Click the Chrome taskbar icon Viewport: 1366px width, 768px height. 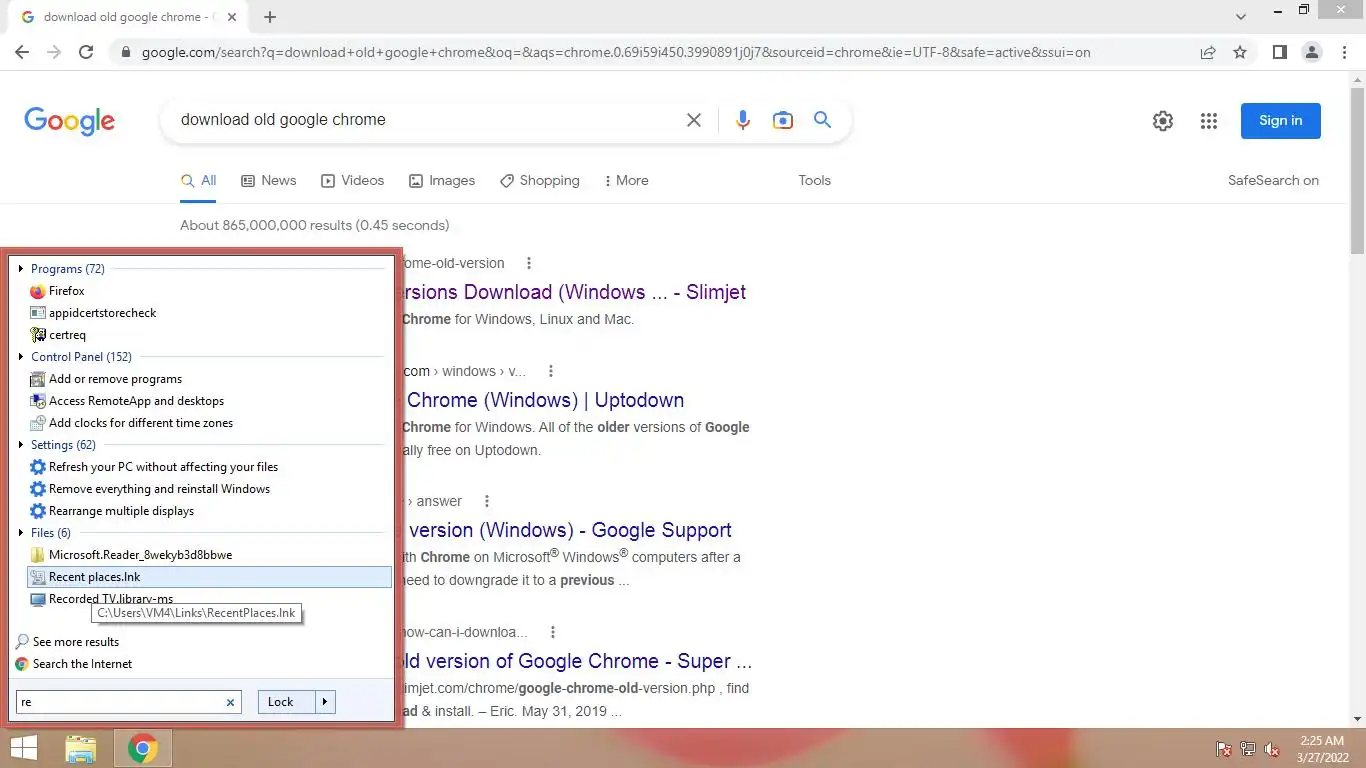143,748
